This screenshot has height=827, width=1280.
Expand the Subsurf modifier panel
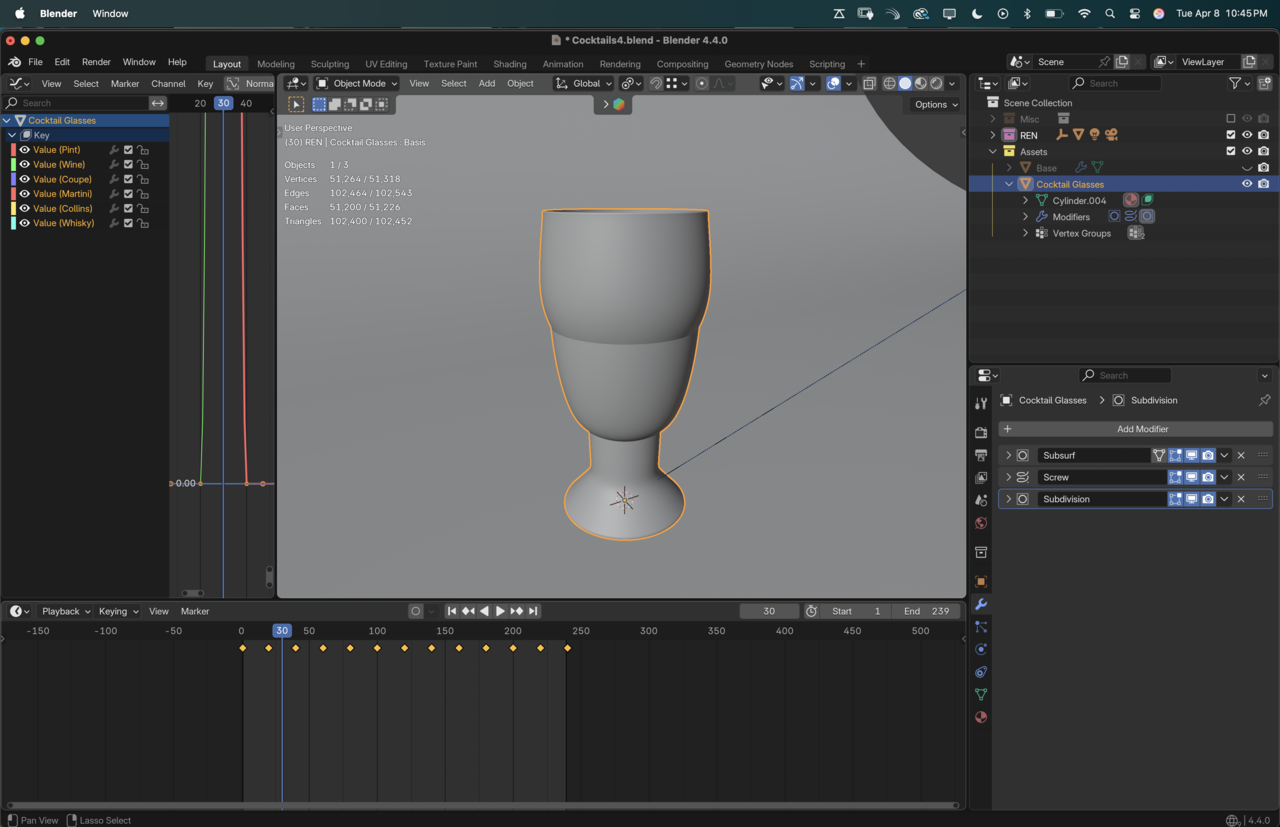1008,456
